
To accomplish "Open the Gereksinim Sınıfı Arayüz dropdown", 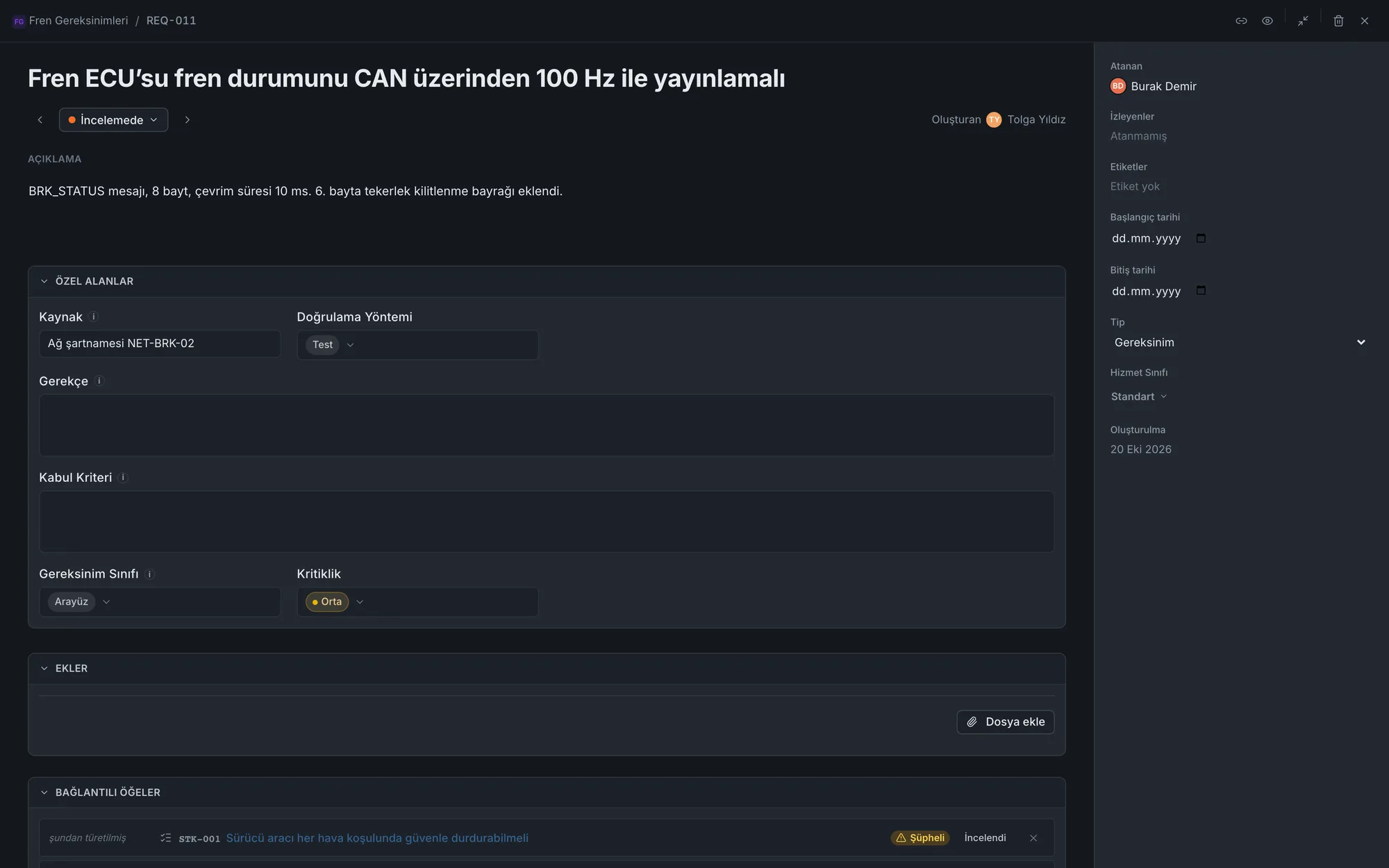I will (160, 602).
